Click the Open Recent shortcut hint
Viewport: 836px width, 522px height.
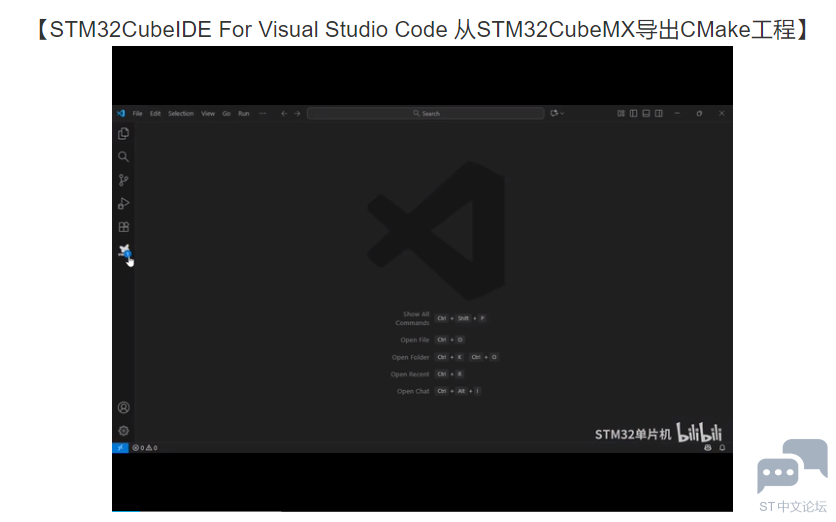tap(427, 374)
